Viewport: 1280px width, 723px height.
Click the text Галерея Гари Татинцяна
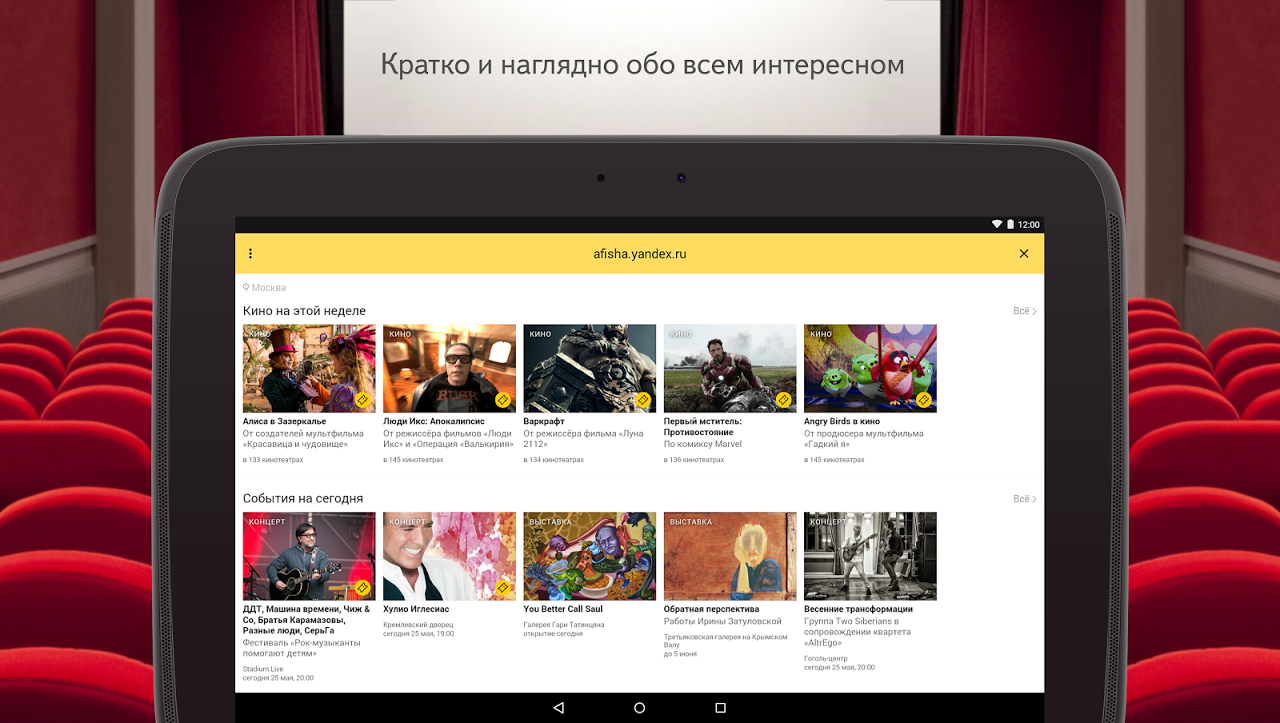tap(564, 625)
